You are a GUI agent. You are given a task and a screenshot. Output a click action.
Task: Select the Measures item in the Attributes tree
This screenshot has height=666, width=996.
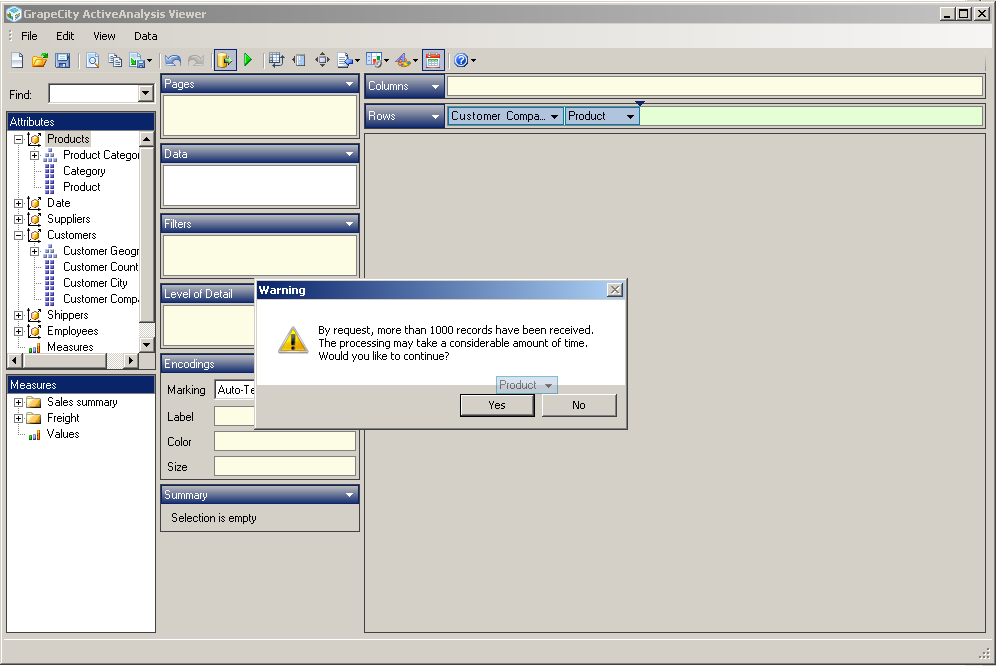[70, 347]
